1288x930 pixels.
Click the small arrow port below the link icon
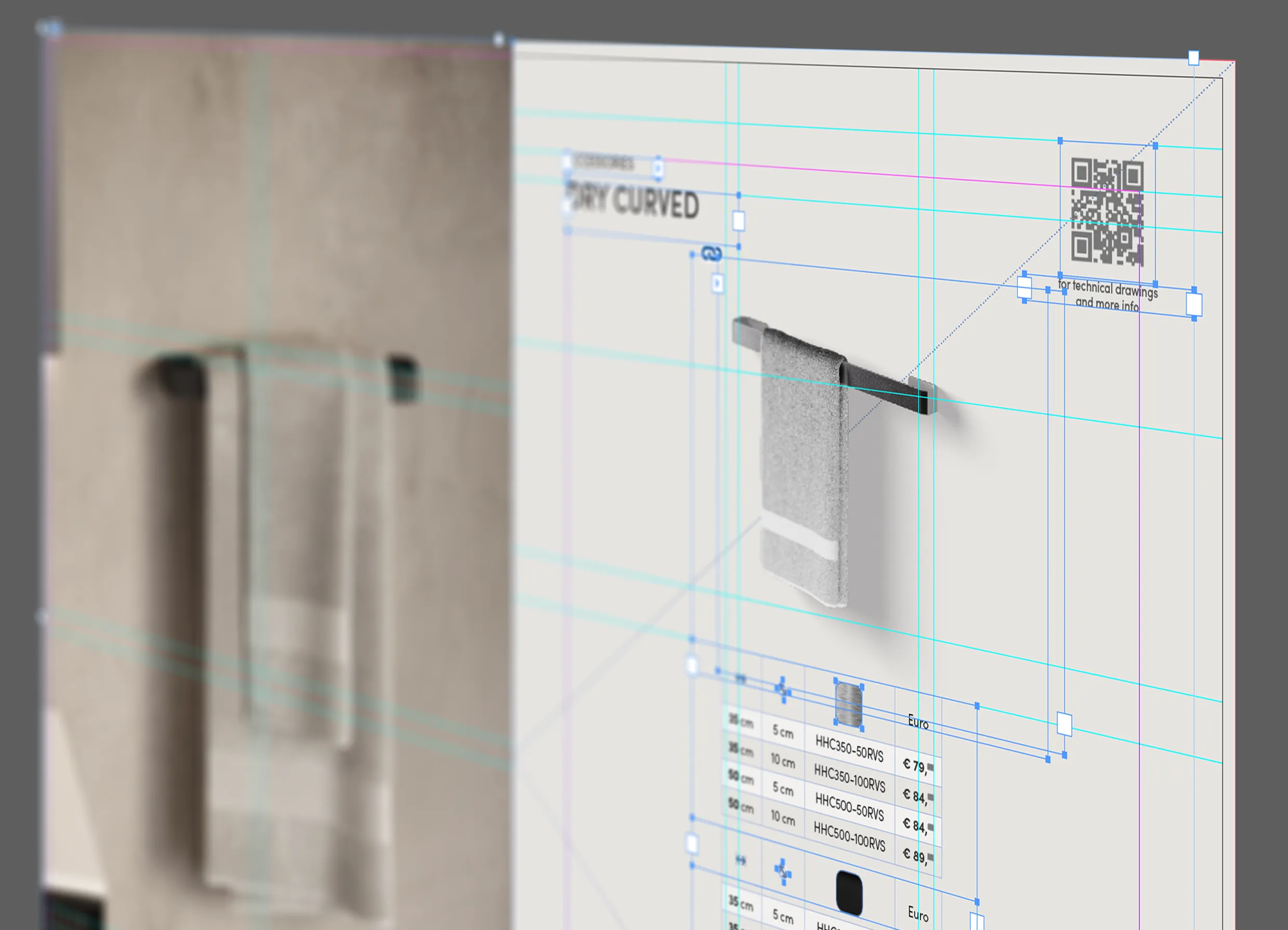point(718,283)
